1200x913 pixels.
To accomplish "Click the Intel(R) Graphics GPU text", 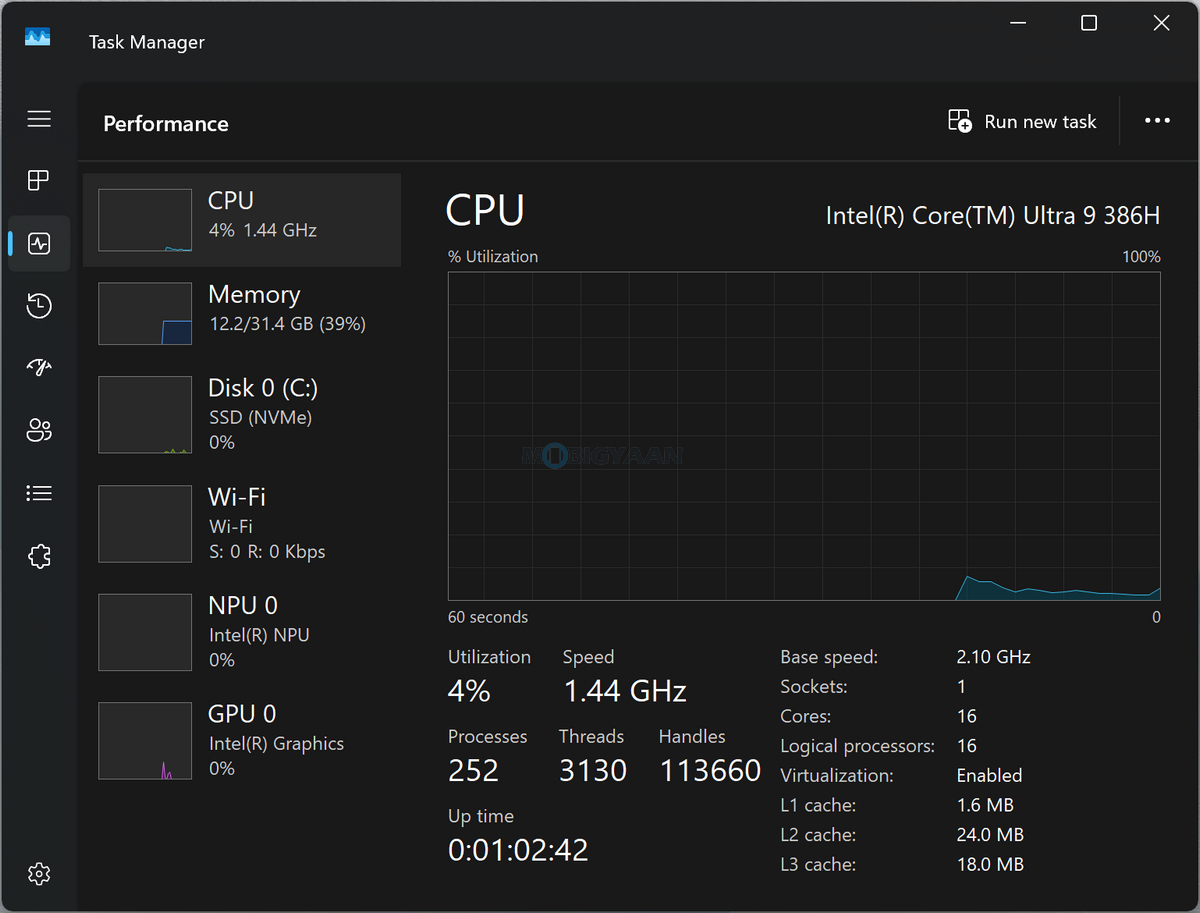I will click(x=276, y=744).
